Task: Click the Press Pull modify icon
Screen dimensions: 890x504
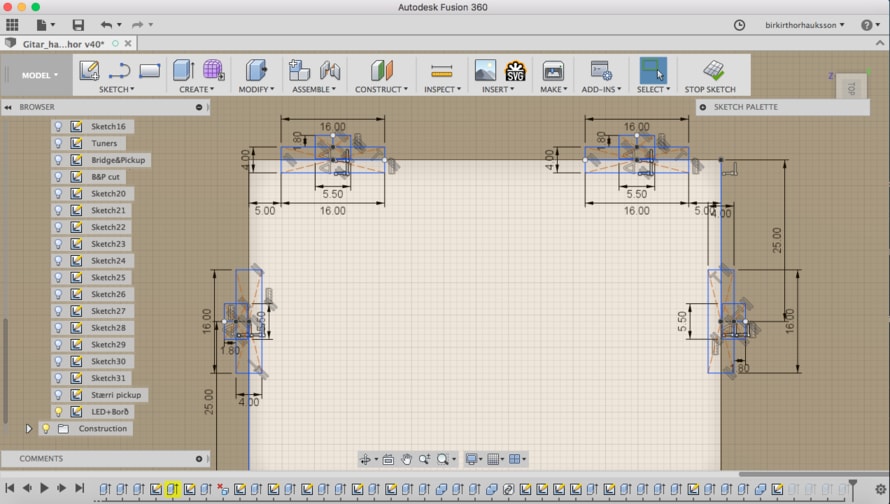Action: point(256,70)
